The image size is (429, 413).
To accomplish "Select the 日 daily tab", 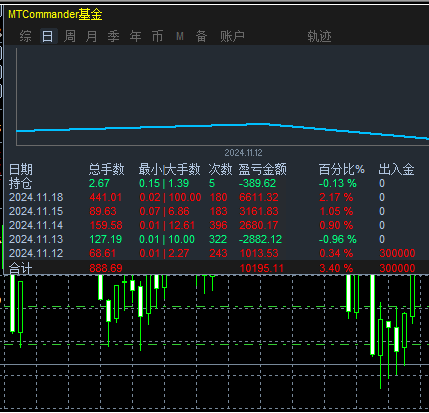I will click(48, 36).
